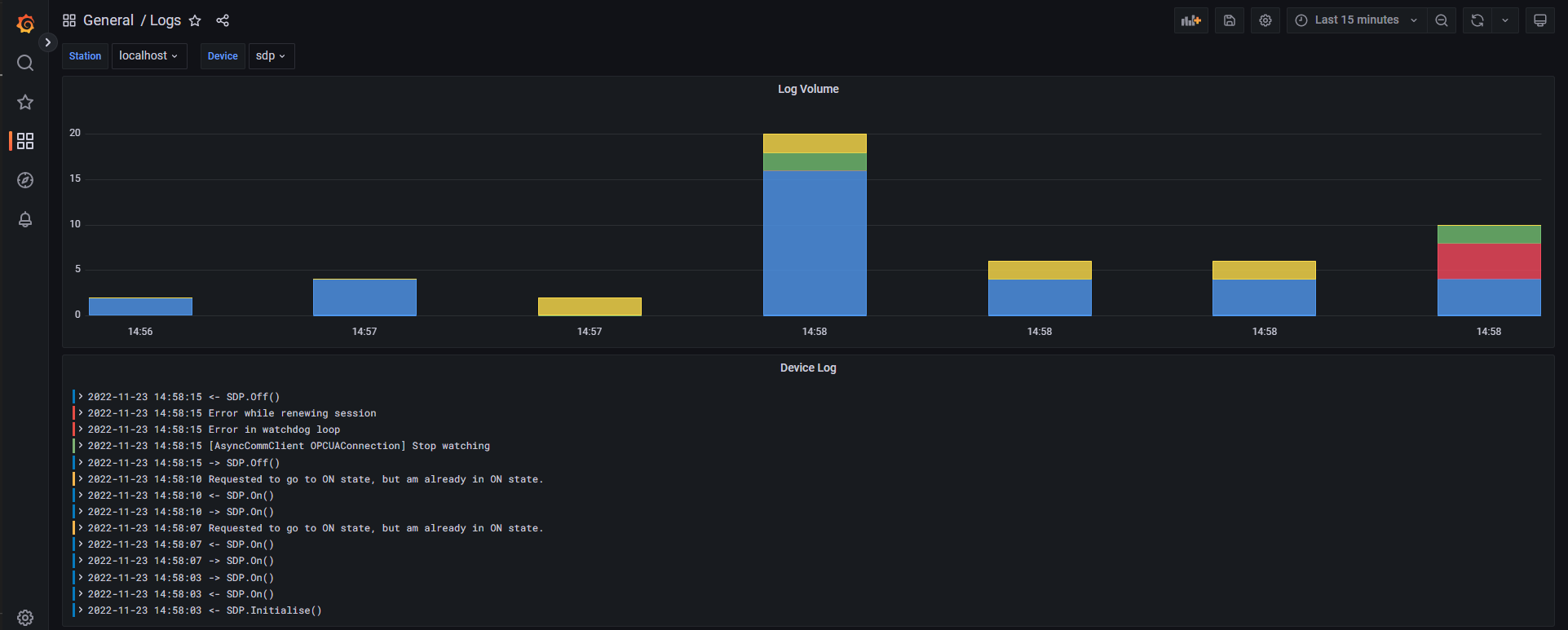
Task: Expand the 14:58:15 '<- SDP.Off()' log row
Action: [x=81, y=397]
